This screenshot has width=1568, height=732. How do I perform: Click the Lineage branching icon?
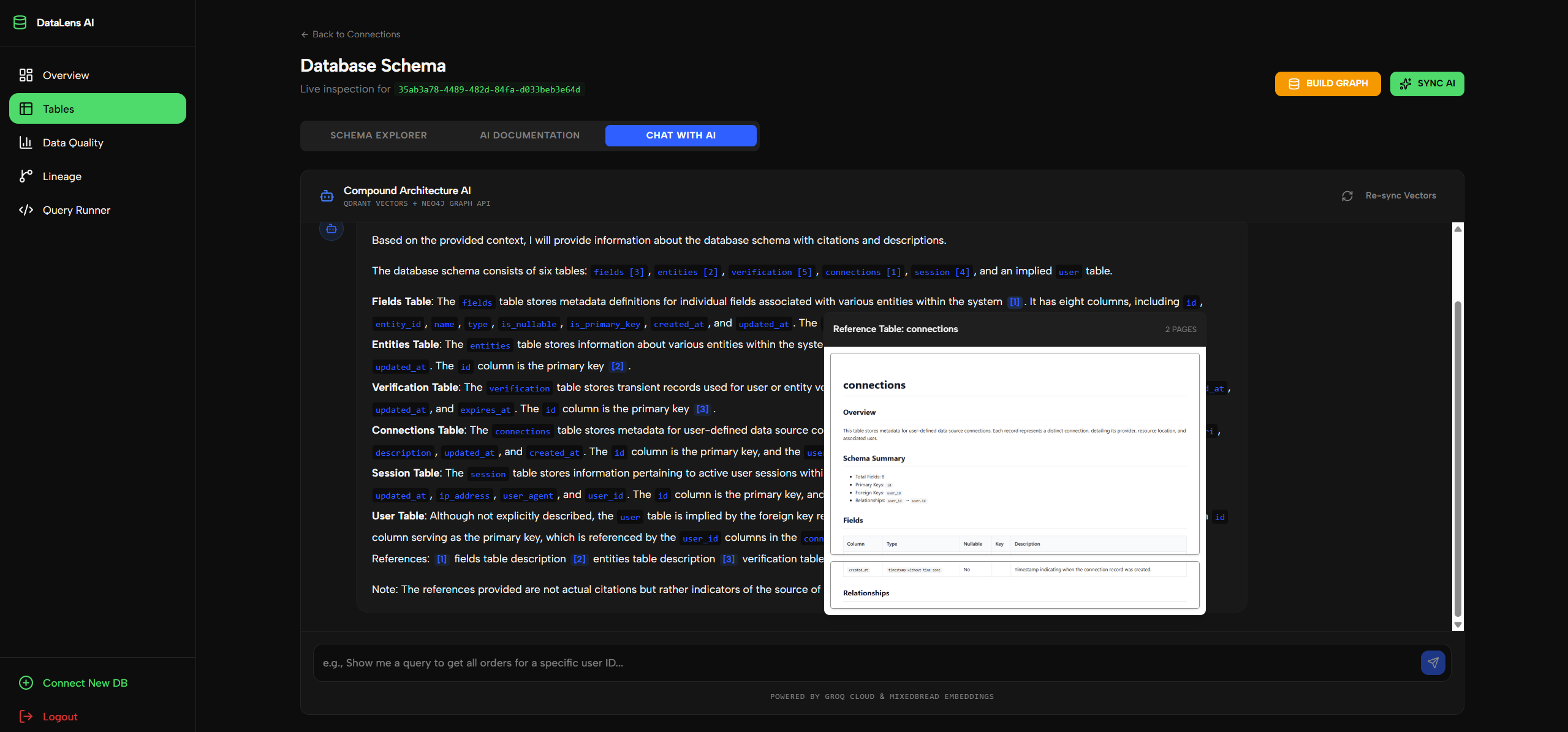point(26,176)
